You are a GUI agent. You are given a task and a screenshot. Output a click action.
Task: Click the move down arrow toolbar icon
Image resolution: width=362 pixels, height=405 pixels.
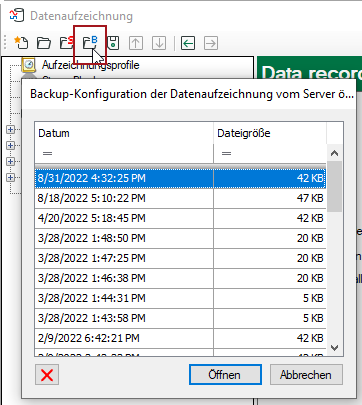[159, 43]
